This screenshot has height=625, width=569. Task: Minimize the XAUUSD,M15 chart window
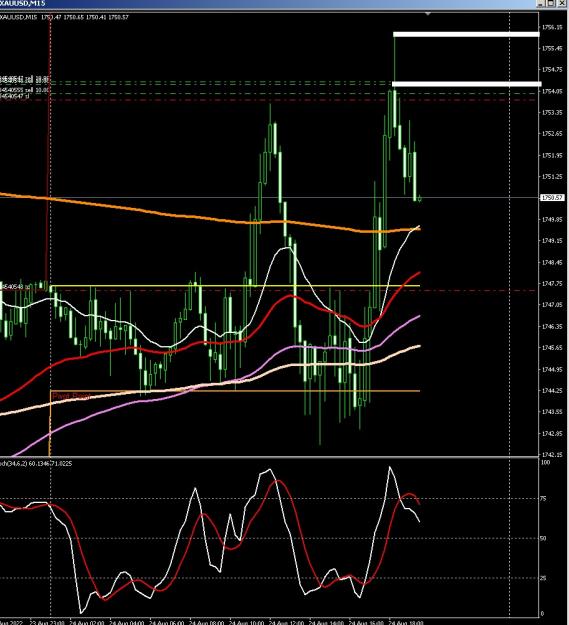[x=541, y=4]
